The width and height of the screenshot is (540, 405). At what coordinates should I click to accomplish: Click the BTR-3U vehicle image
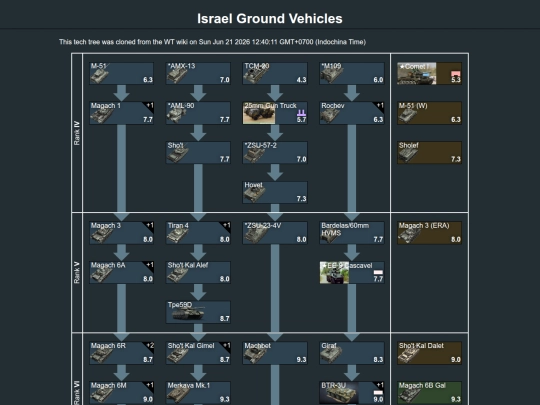click(339, 393)
